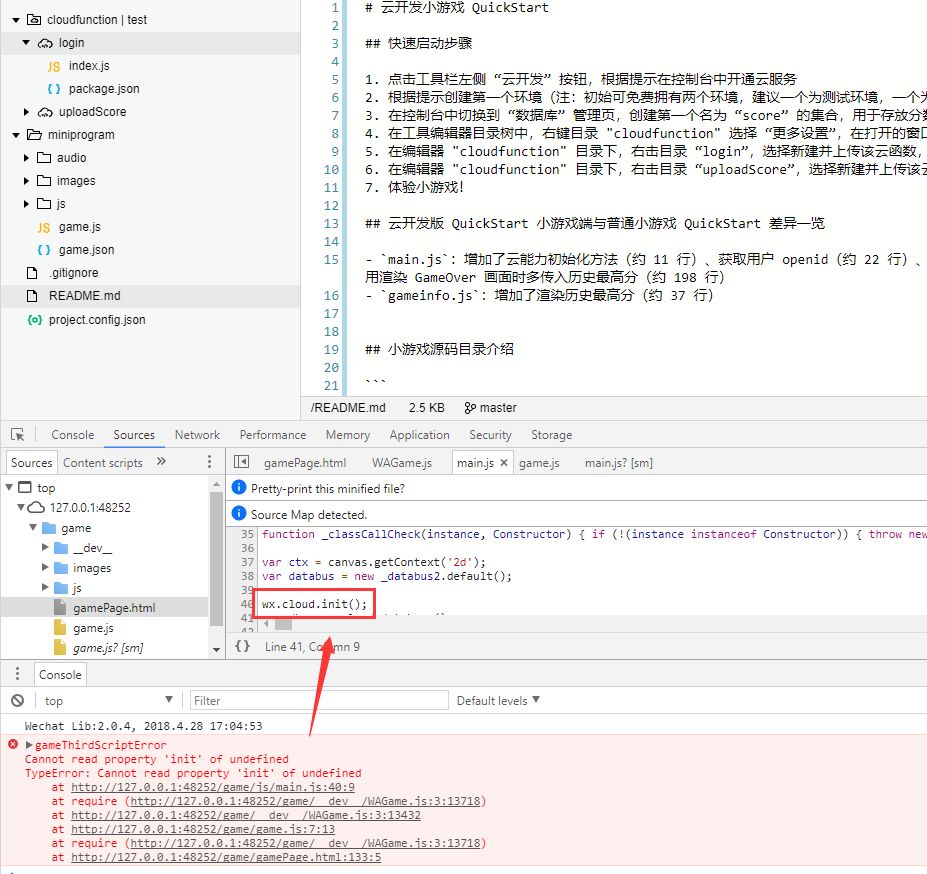
Task: Open the Storage tab
Action: click(552, 435)
